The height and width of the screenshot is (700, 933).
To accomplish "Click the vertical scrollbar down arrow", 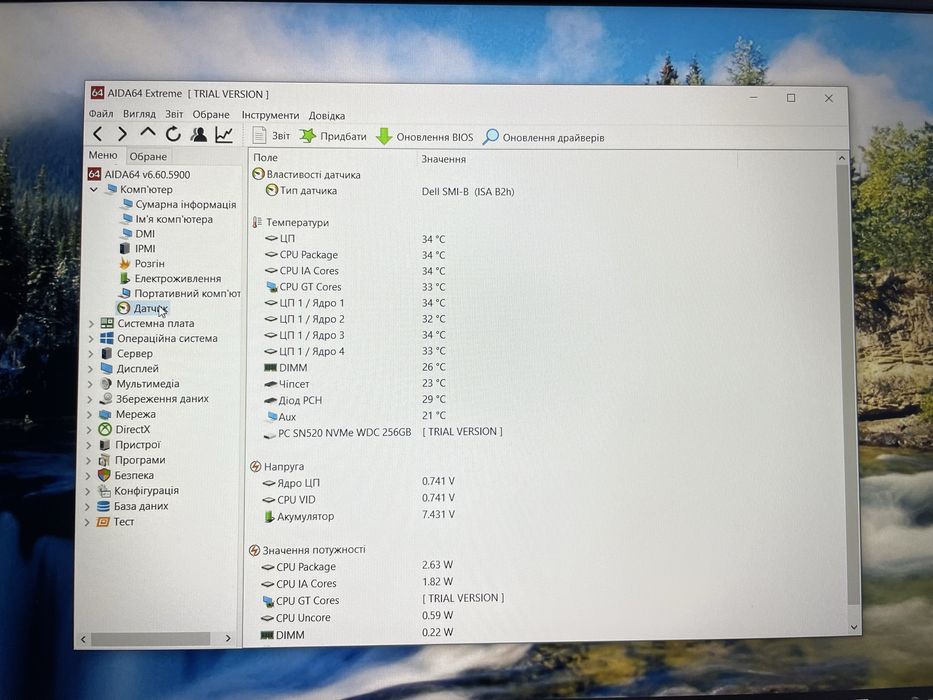I will click(x=854, y=627).
